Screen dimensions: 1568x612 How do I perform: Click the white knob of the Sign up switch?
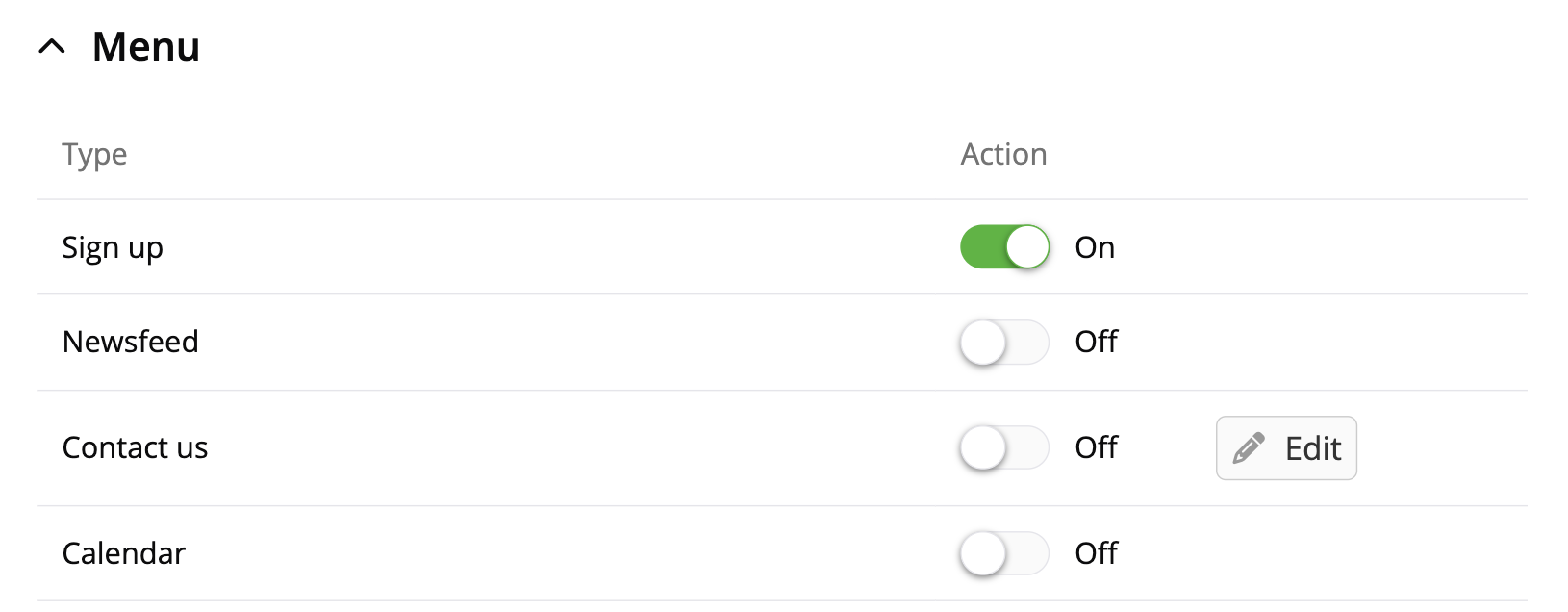(x=1027, y=247)
